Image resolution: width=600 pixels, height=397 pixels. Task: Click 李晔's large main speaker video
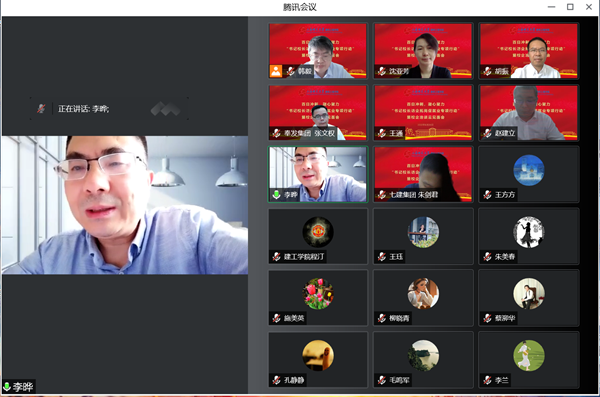(x=125, y=205)
